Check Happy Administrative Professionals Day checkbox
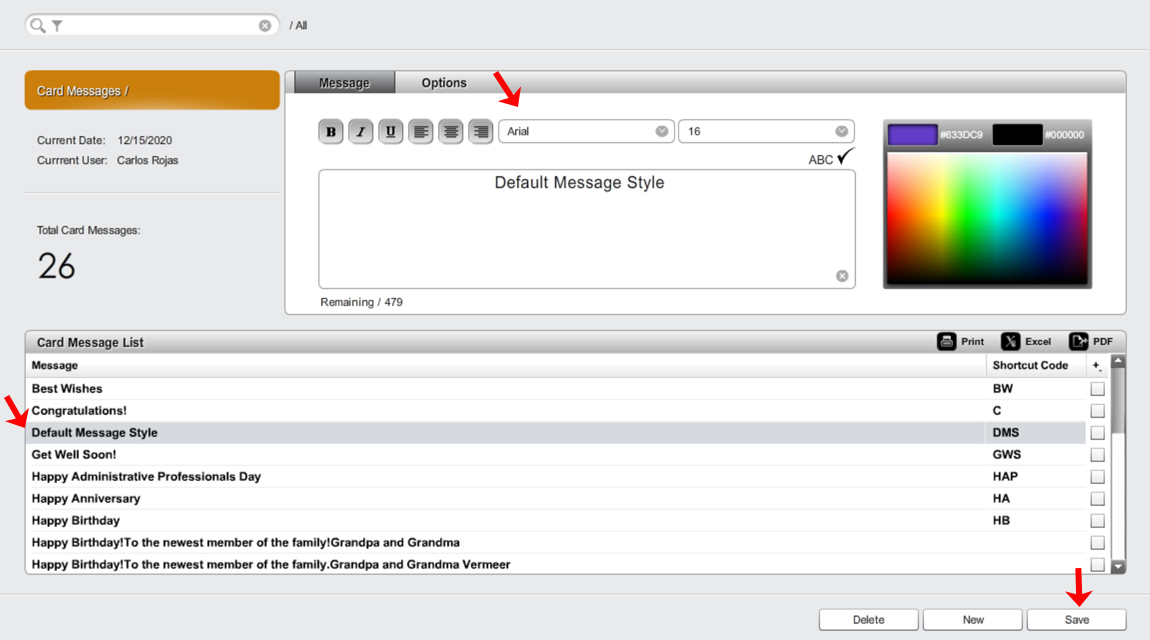 (1097, 477)
